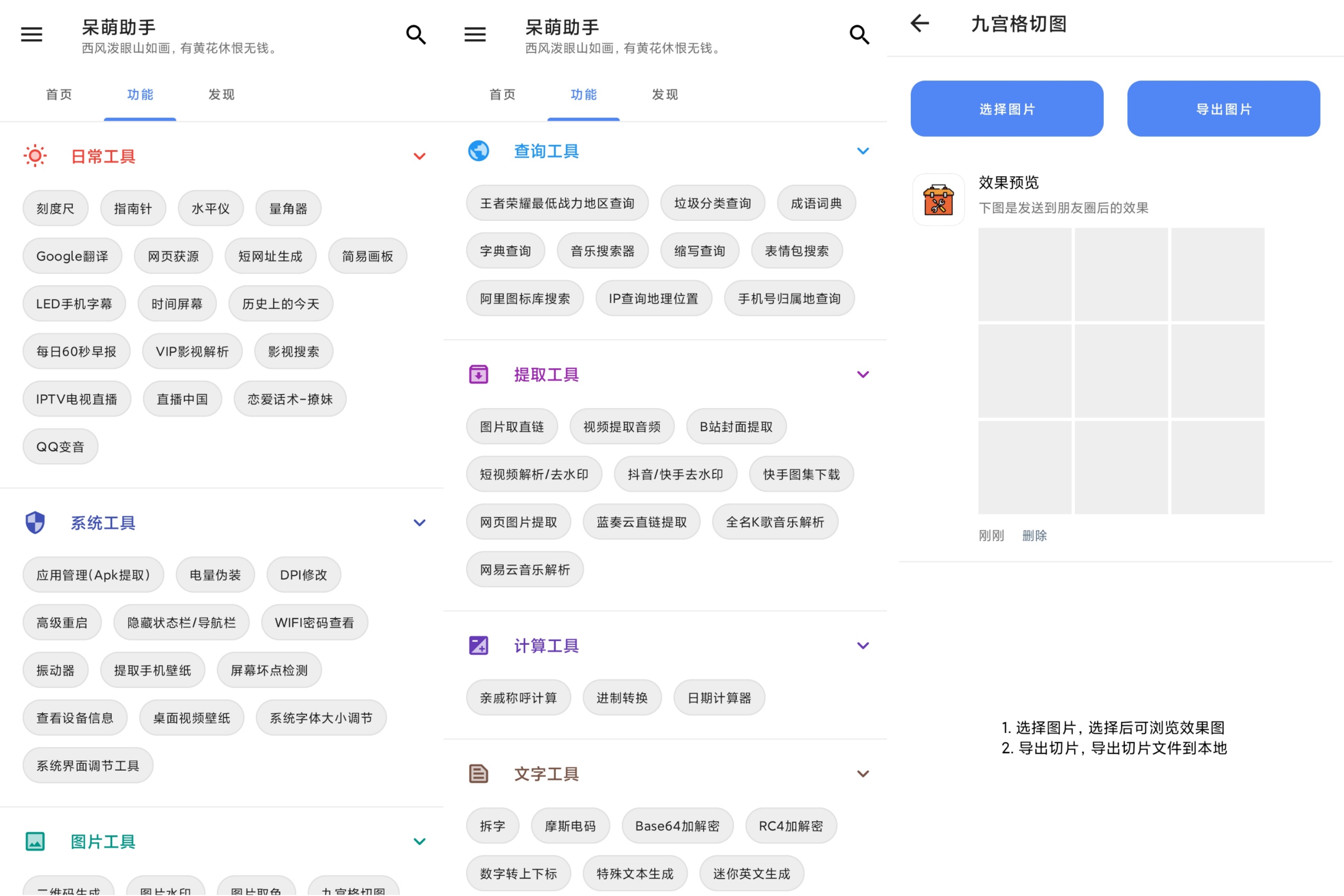The height and width of the screenshot is (896, 1344).
Task: Click the globe icon beside 查询工具
Action: point(479,150)
